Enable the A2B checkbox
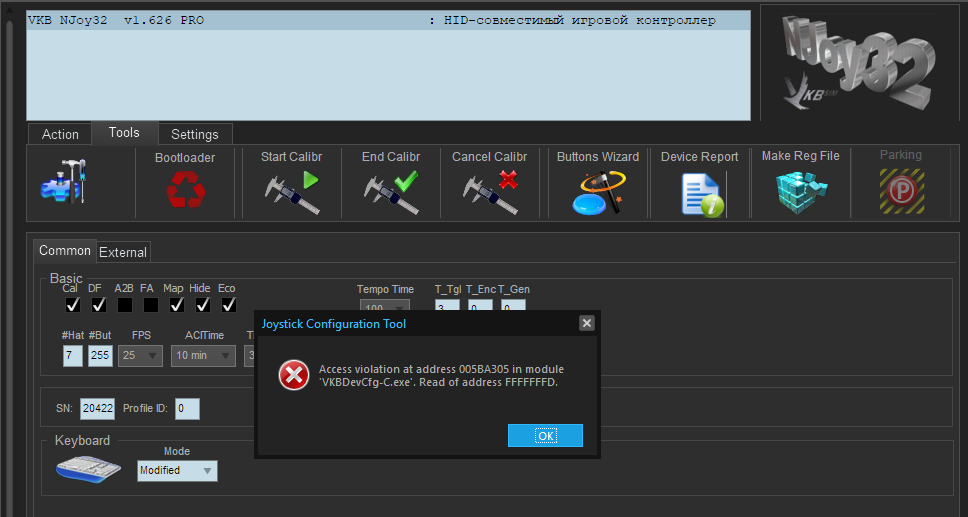This screenshot has width=968, height=517. coord(125,305)
